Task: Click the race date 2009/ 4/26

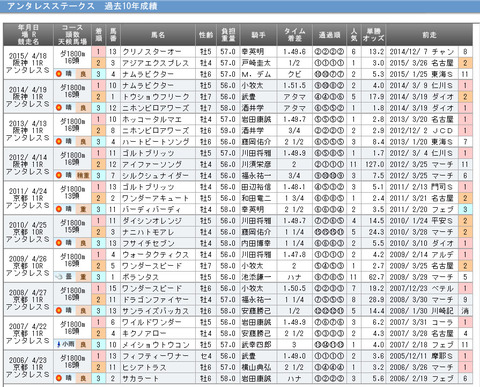Action: [28, 258]
